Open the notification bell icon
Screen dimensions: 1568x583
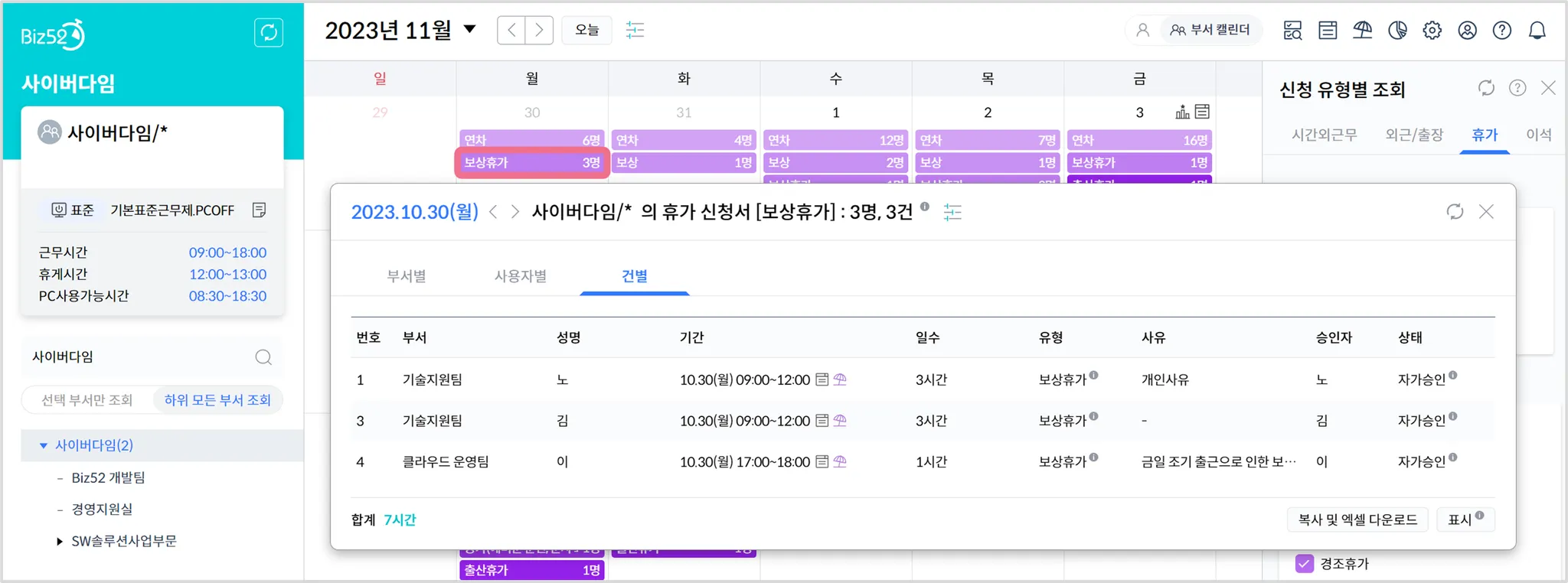point(1537,31)
